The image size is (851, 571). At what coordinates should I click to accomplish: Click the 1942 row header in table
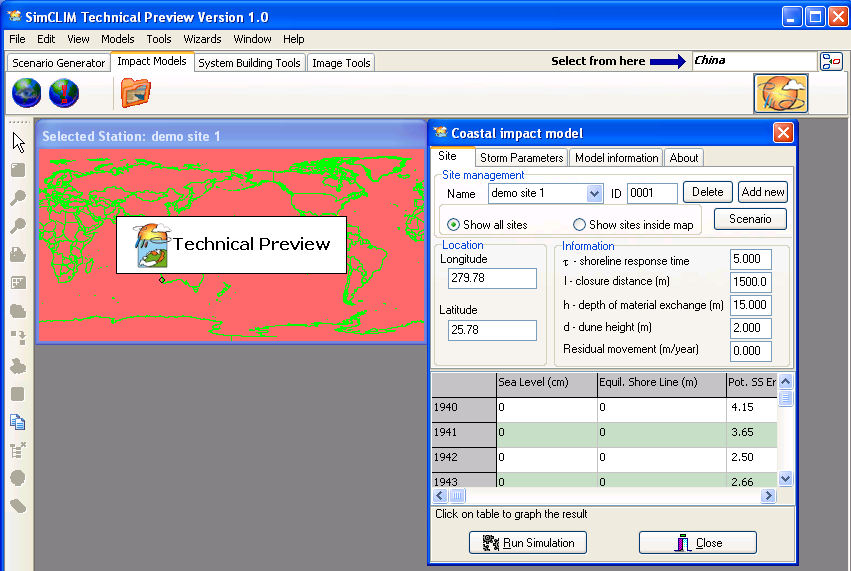(464, 458)
